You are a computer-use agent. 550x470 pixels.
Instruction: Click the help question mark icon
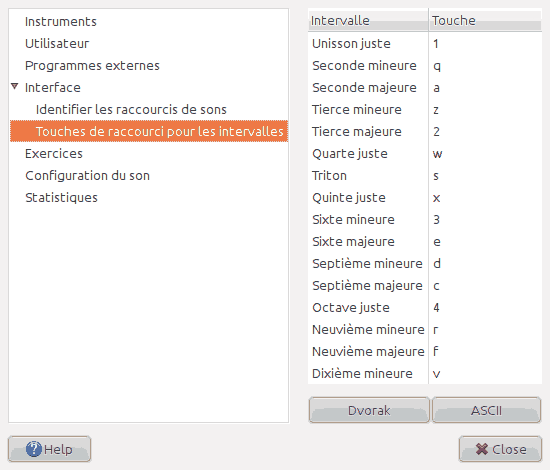(34, 449)
